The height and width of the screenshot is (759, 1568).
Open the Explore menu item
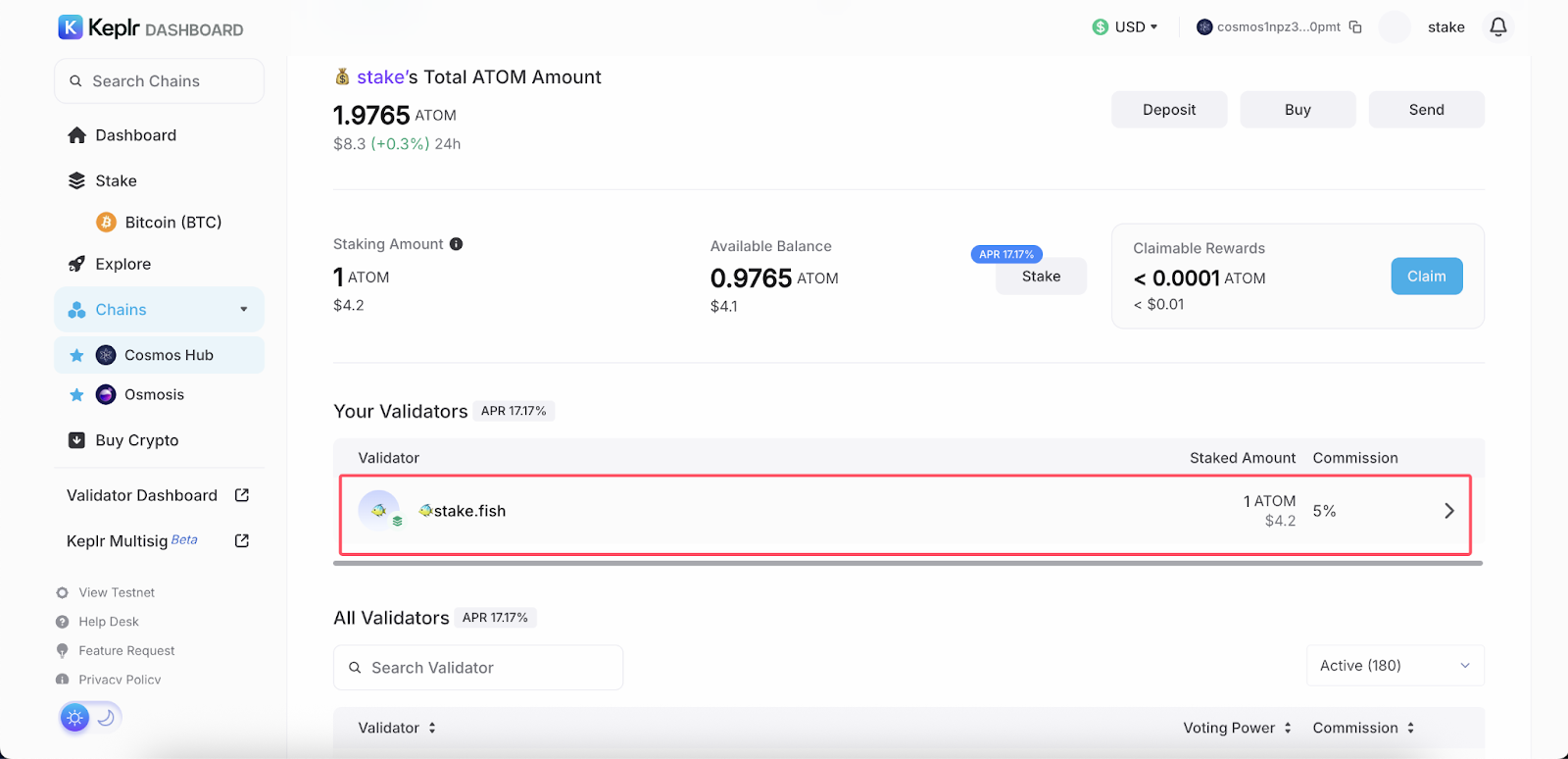[x=122, y=264]
